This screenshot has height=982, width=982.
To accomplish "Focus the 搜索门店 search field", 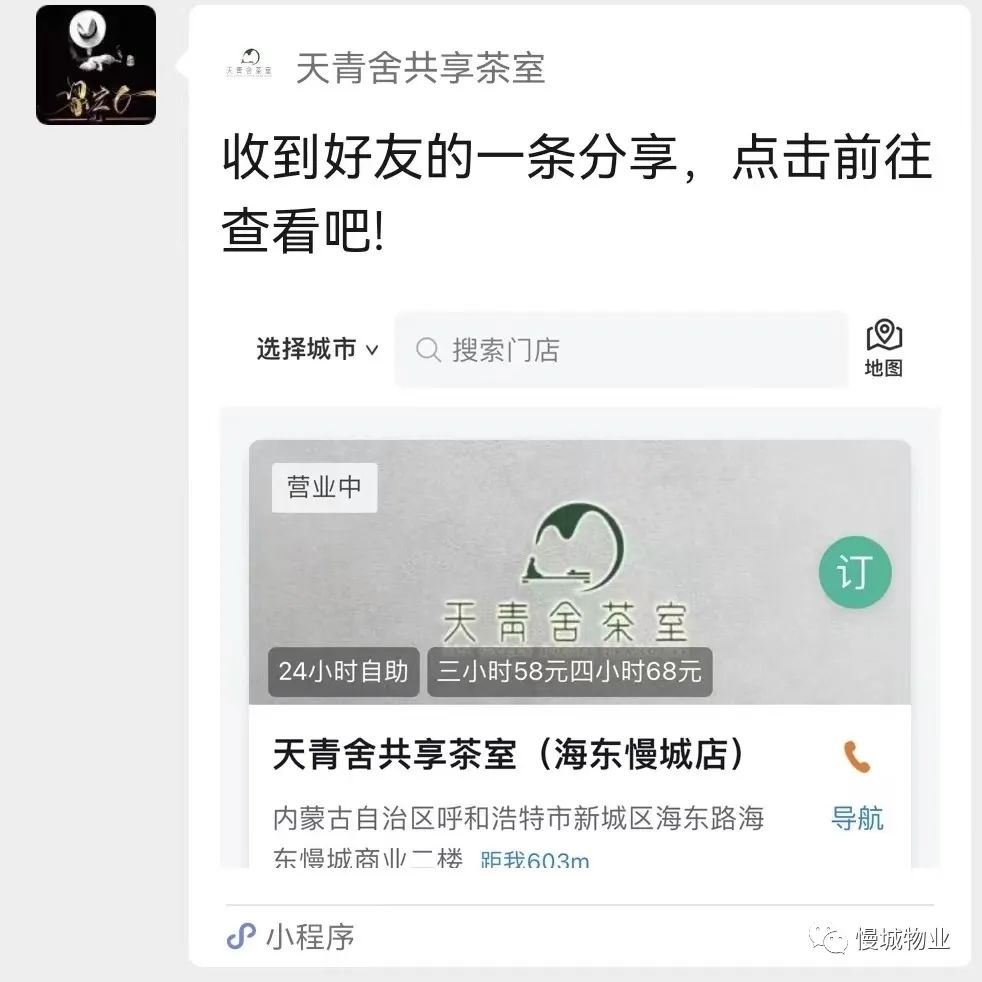I will 621,349.
